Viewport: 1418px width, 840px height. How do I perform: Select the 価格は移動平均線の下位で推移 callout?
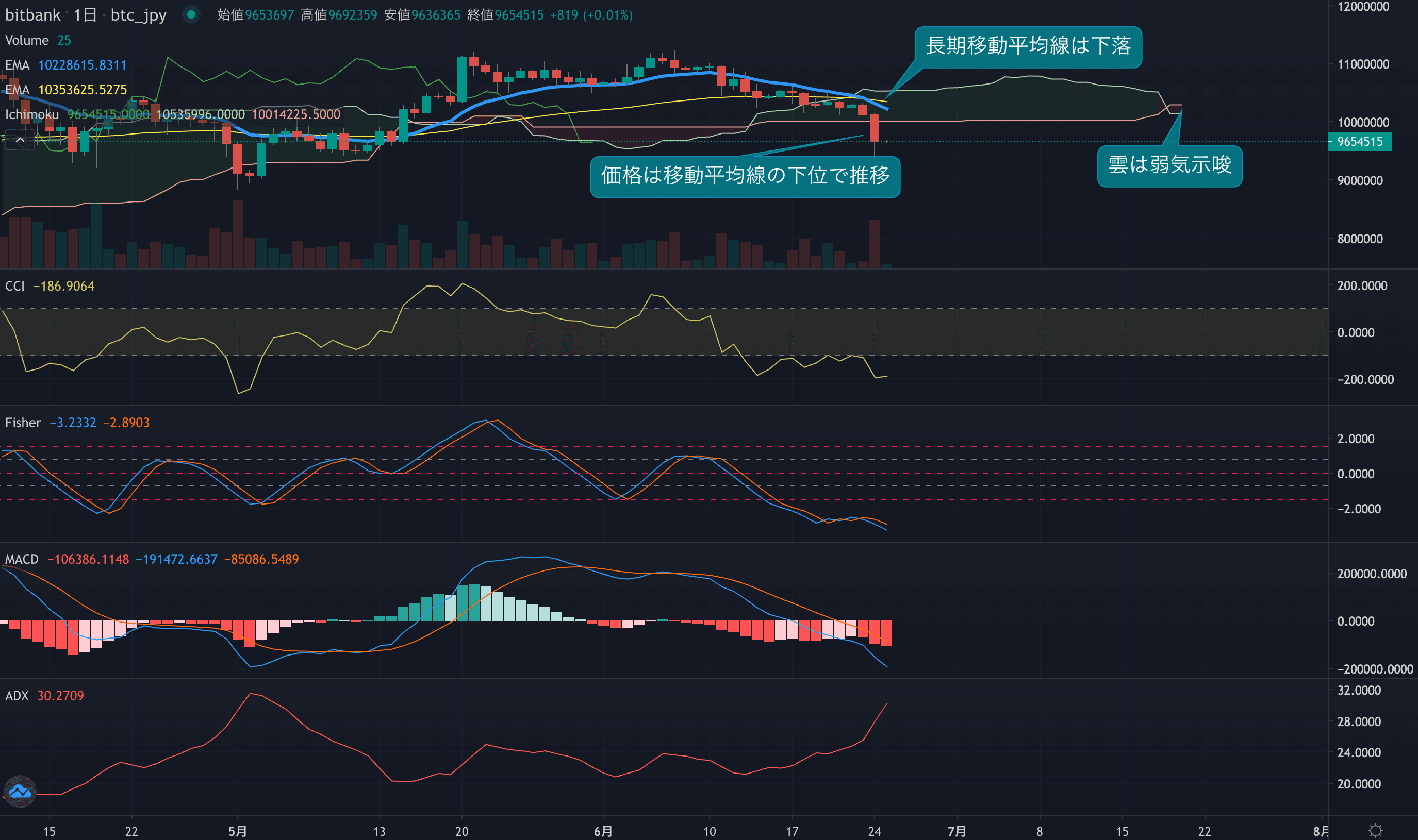pyautogui.click(x=745, y=177)
